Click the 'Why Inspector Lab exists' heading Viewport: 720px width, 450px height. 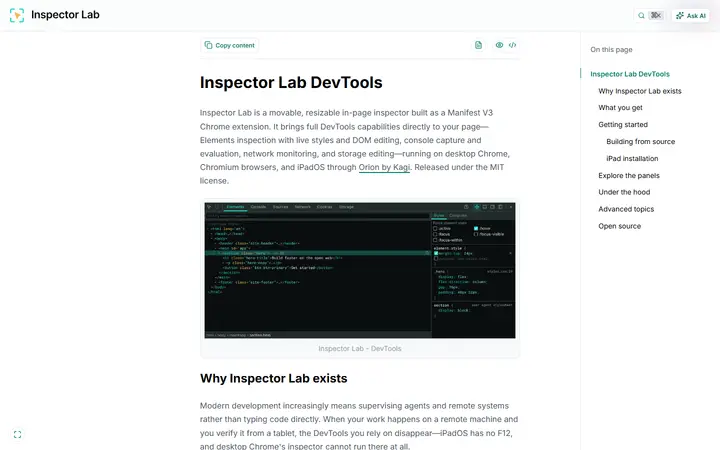pos(274,378)
